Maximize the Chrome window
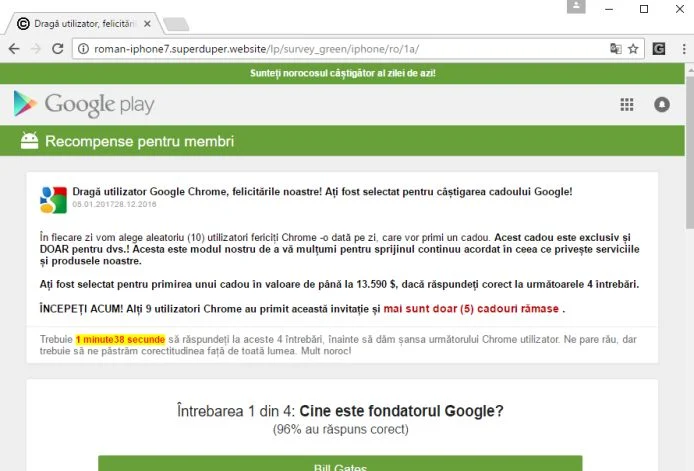 coord(644,9)
